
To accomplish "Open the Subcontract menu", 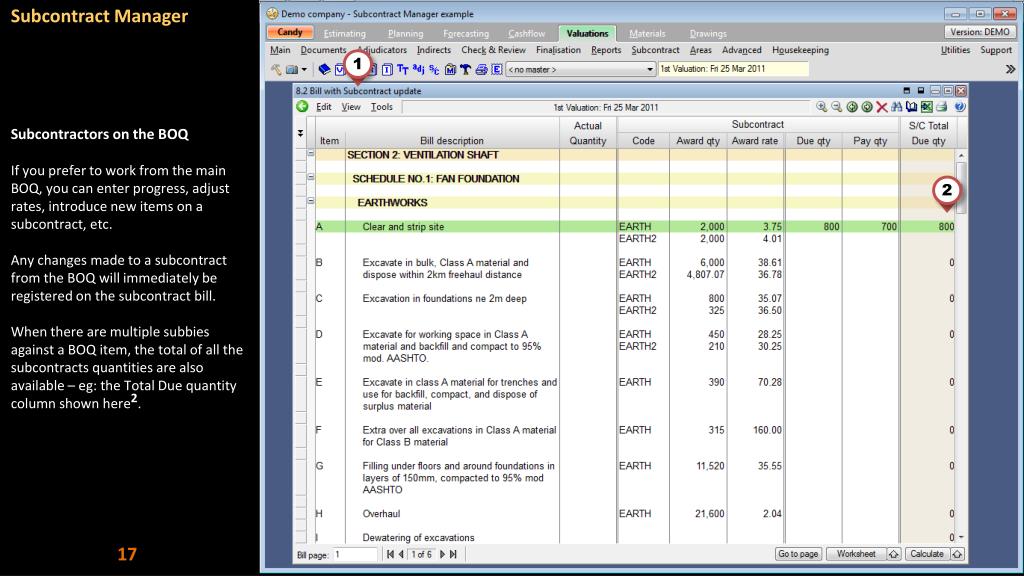I will [655, 50].
